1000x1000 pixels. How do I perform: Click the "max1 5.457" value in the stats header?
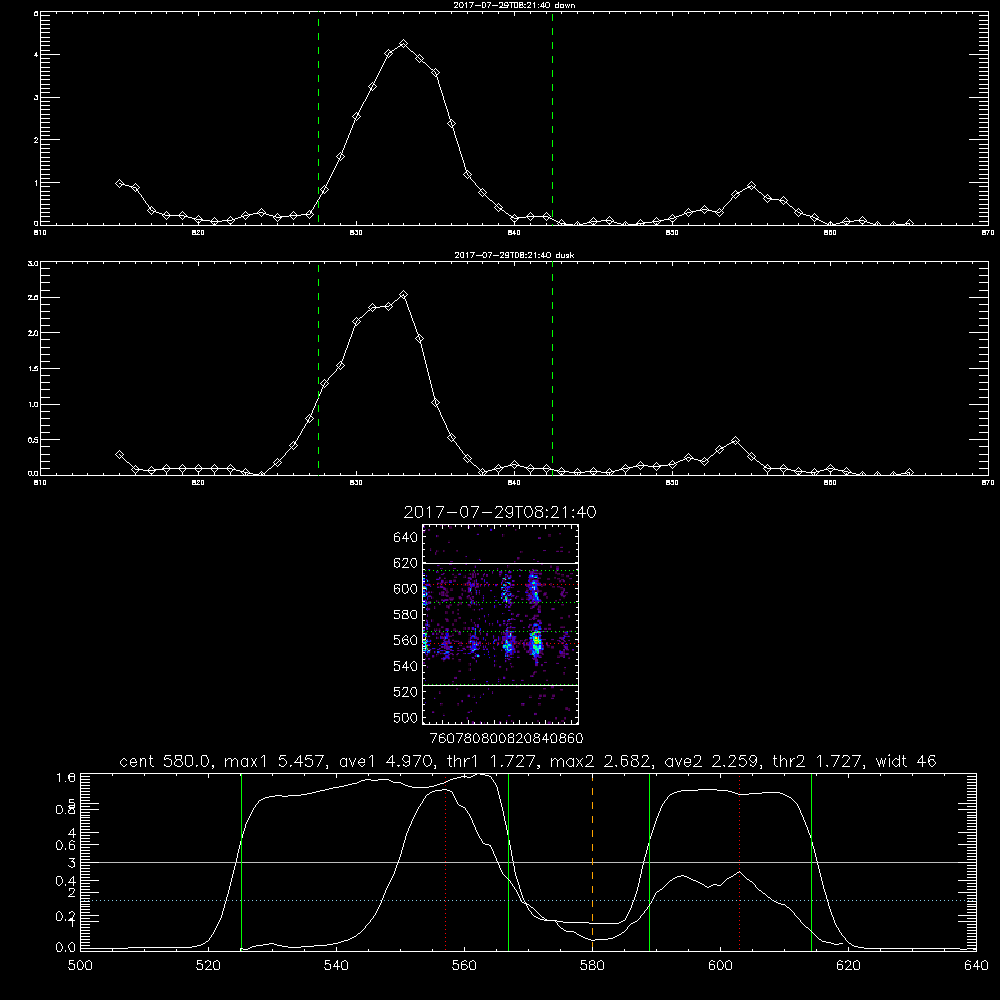click(274, 761)
